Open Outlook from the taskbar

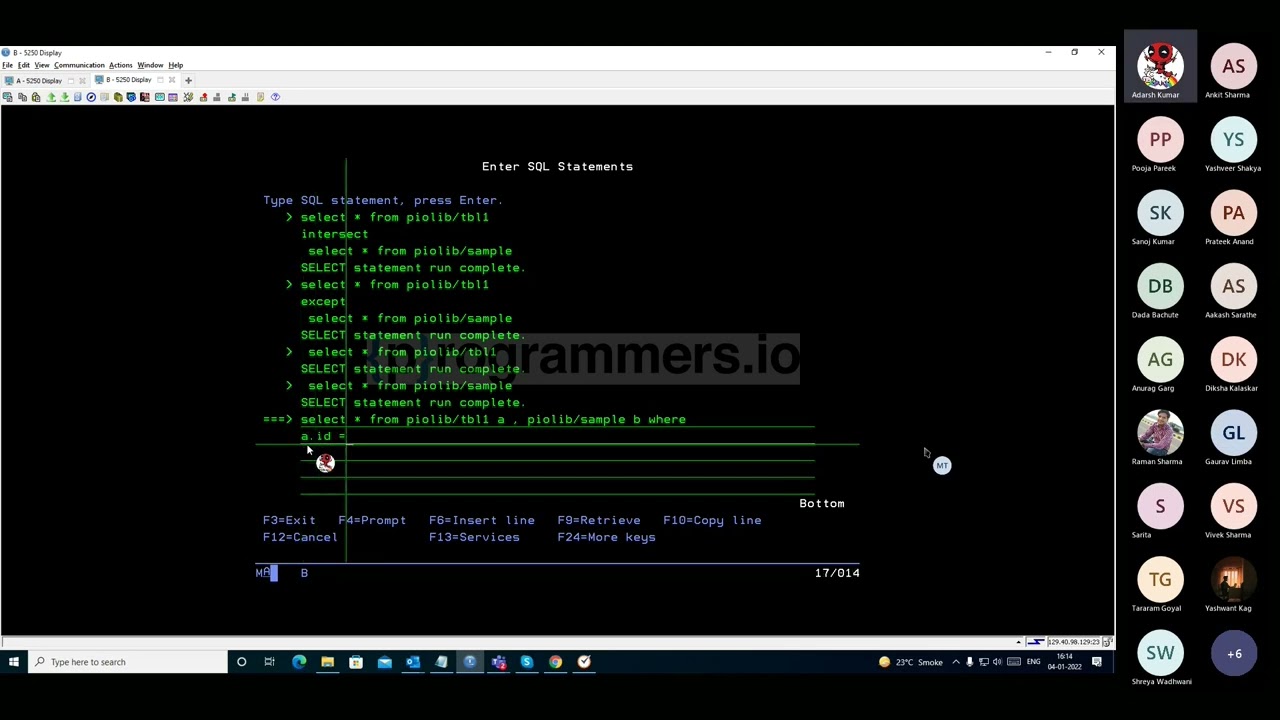coord(413,662)
